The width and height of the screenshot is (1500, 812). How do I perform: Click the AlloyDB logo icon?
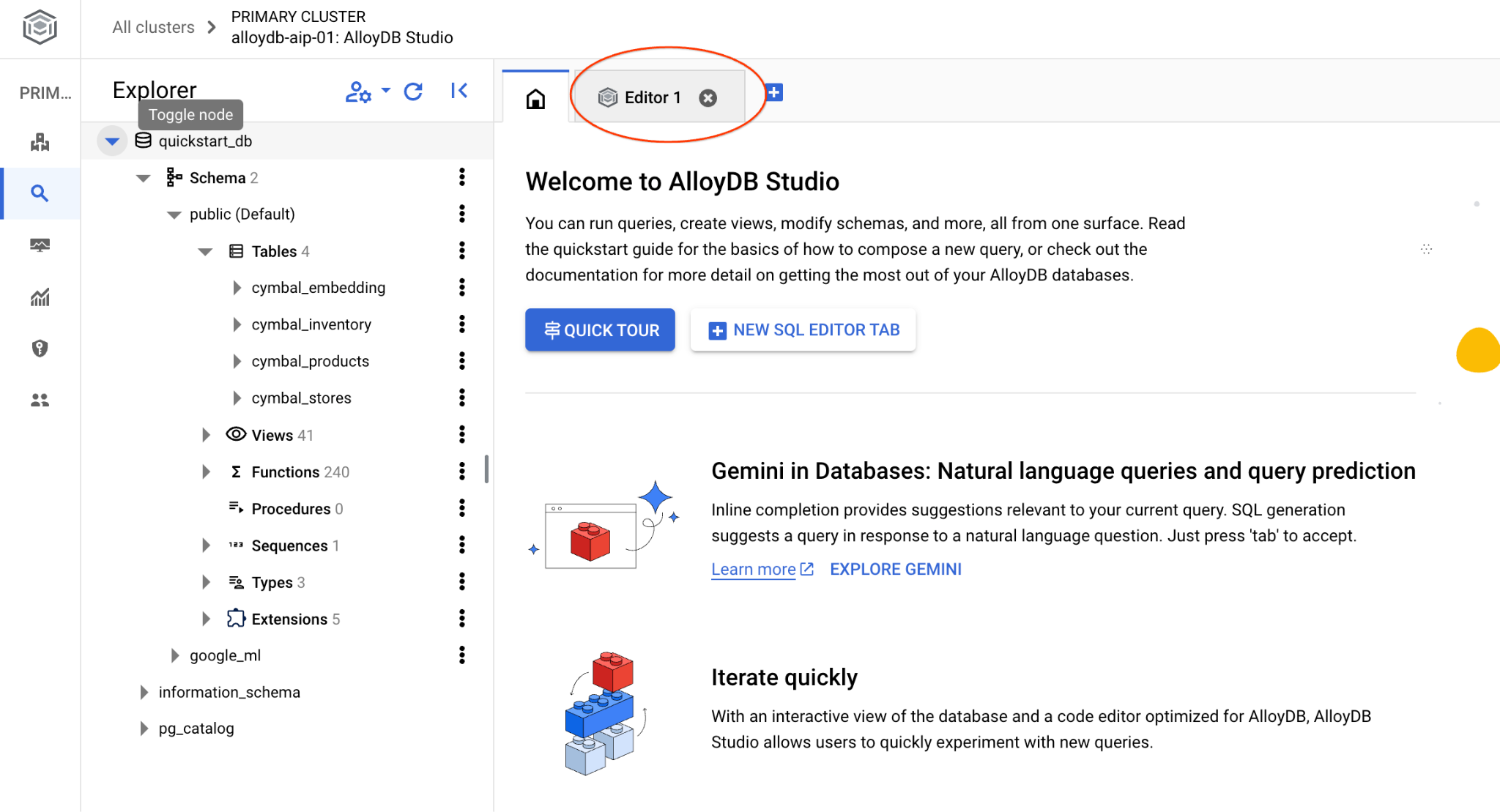[40, 28]
